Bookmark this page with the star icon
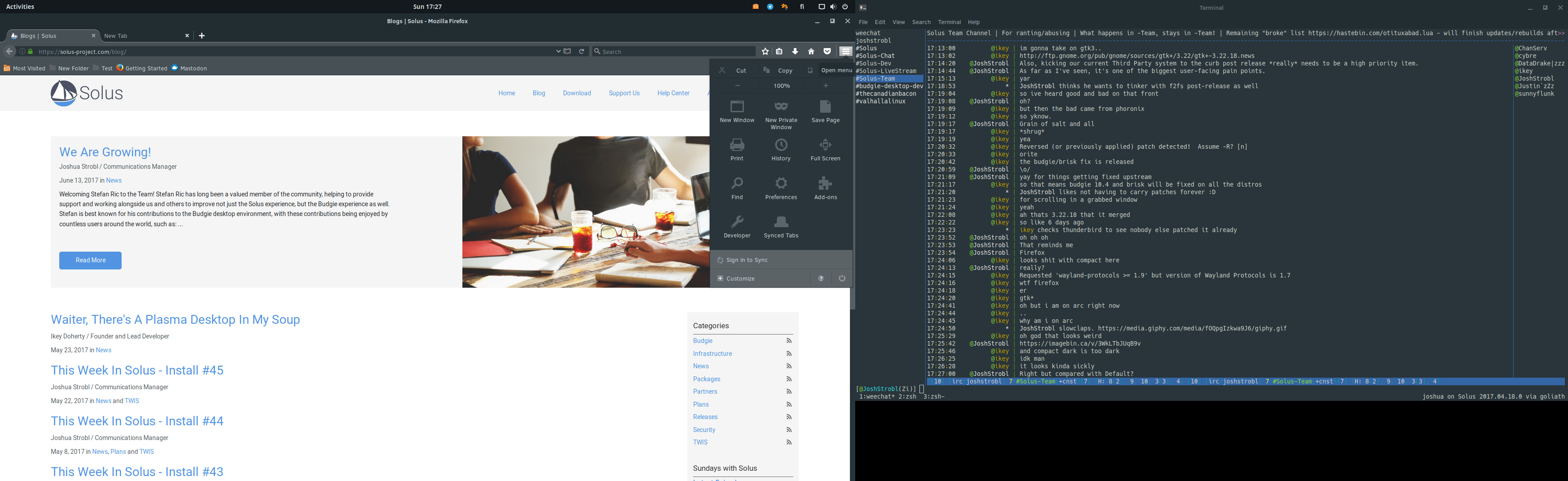Image resolution: width=1568 pixels, height=481 pixels. click(x=765, y=52)
